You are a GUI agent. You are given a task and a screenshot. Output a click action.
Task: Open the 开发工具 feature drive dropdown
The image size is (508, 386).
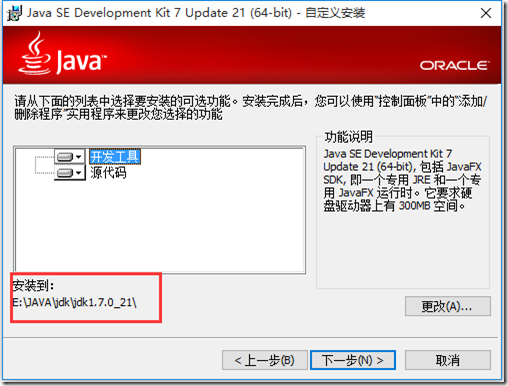click(70, 156)
